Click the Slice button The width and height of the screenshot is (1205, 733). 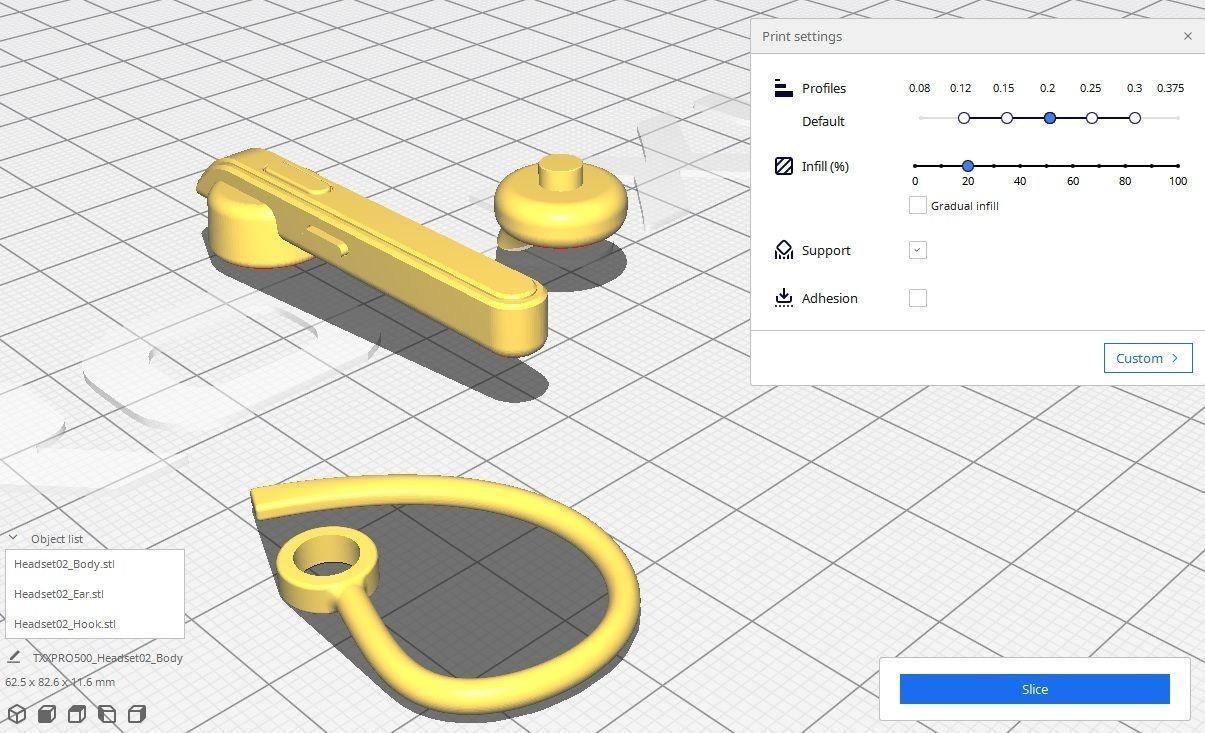pyautogui.click(x=1034, y=689)
